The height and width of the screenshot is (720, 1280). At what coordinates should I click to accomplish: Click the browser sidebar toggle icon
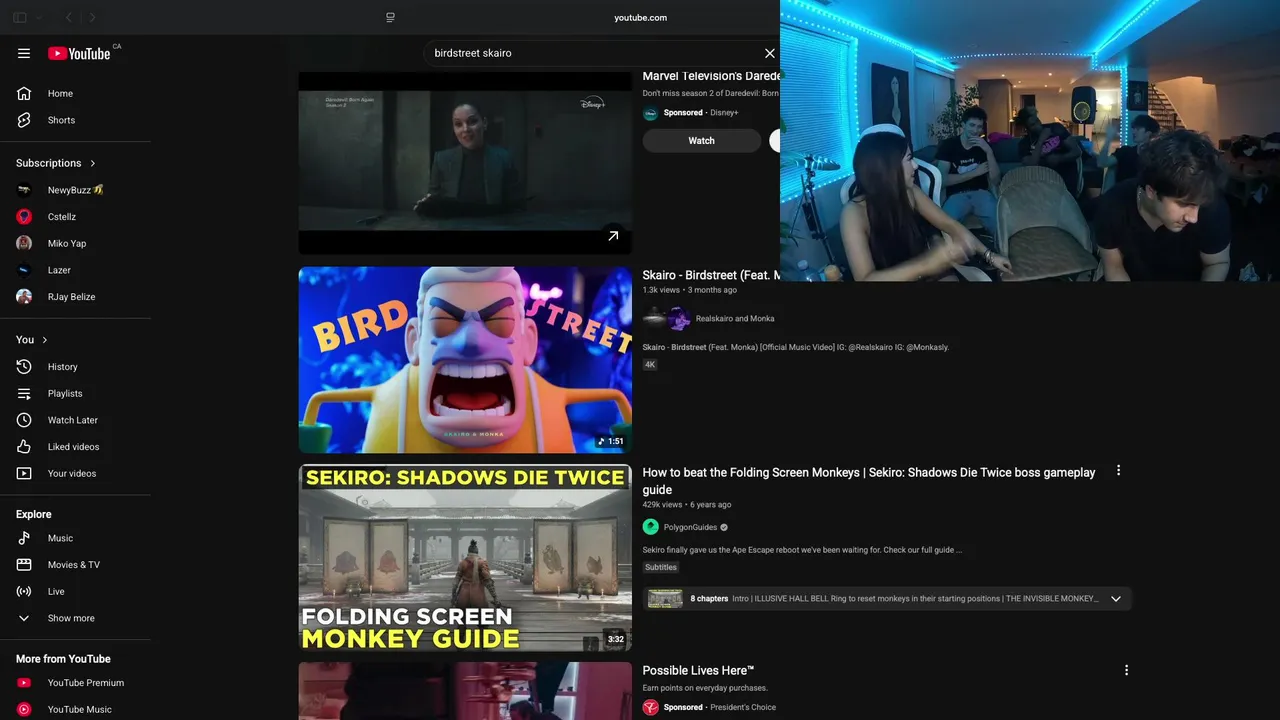(20, 17)
